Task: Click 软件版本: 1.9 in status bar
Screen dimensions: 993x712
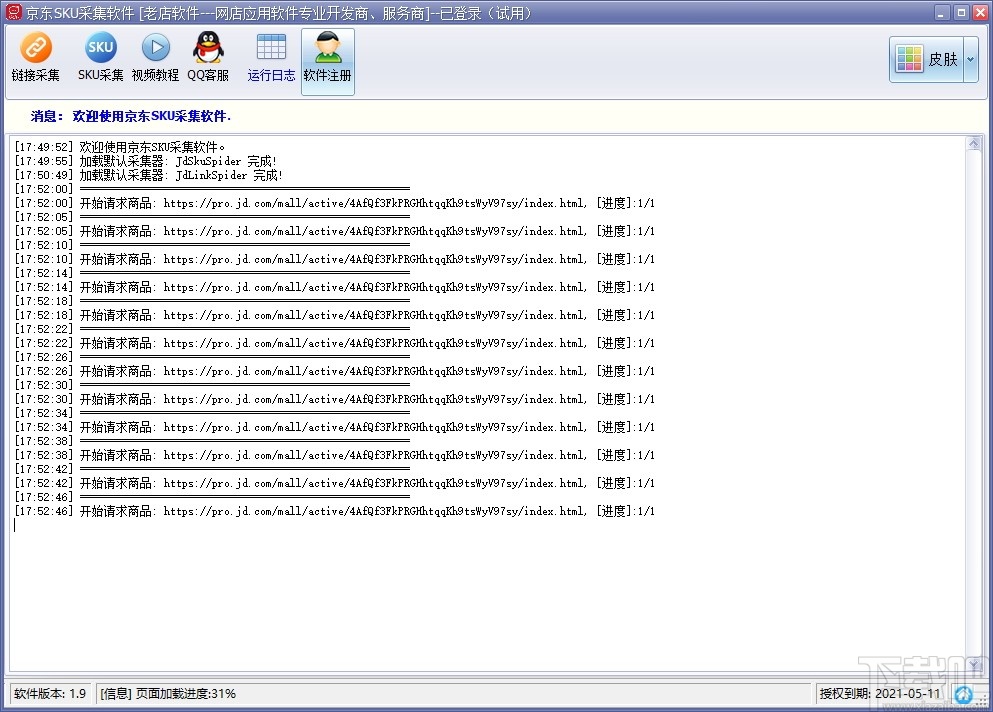Action: click(50, 694)
